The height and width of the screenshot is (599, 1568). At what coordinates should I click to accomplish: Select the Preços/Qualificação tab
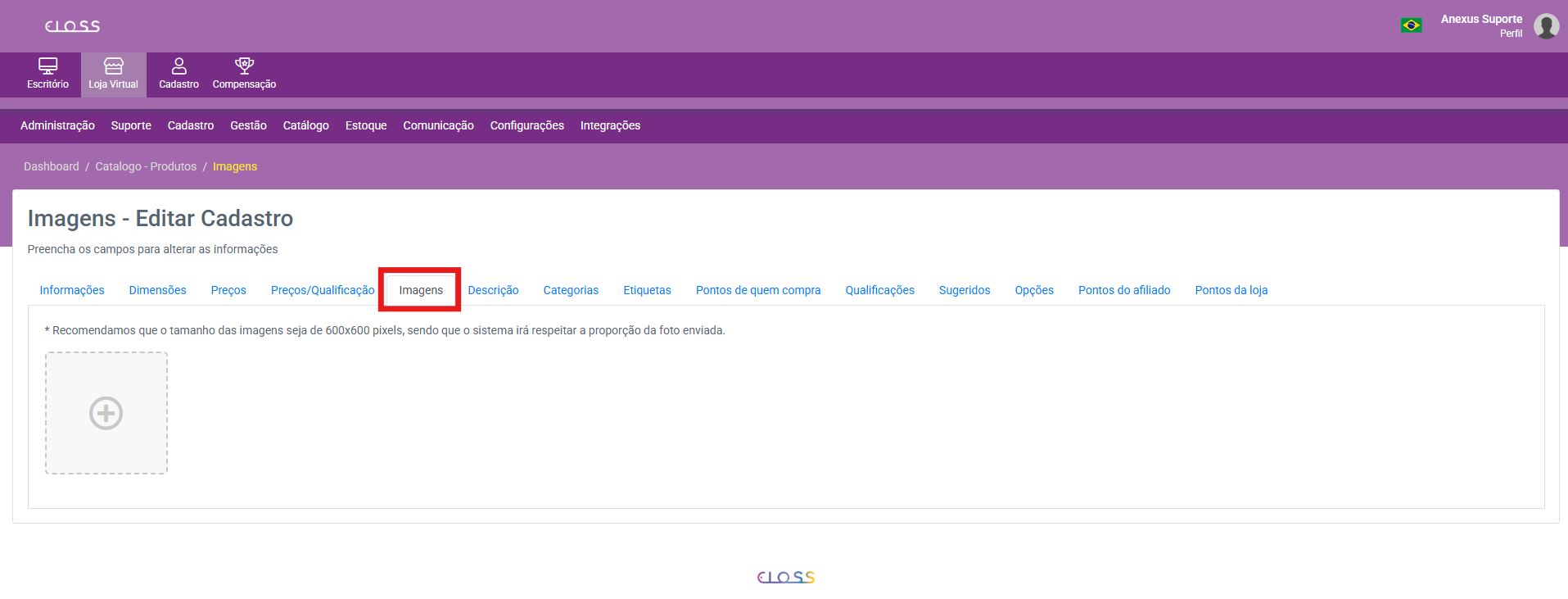click(x=323, y=290)
